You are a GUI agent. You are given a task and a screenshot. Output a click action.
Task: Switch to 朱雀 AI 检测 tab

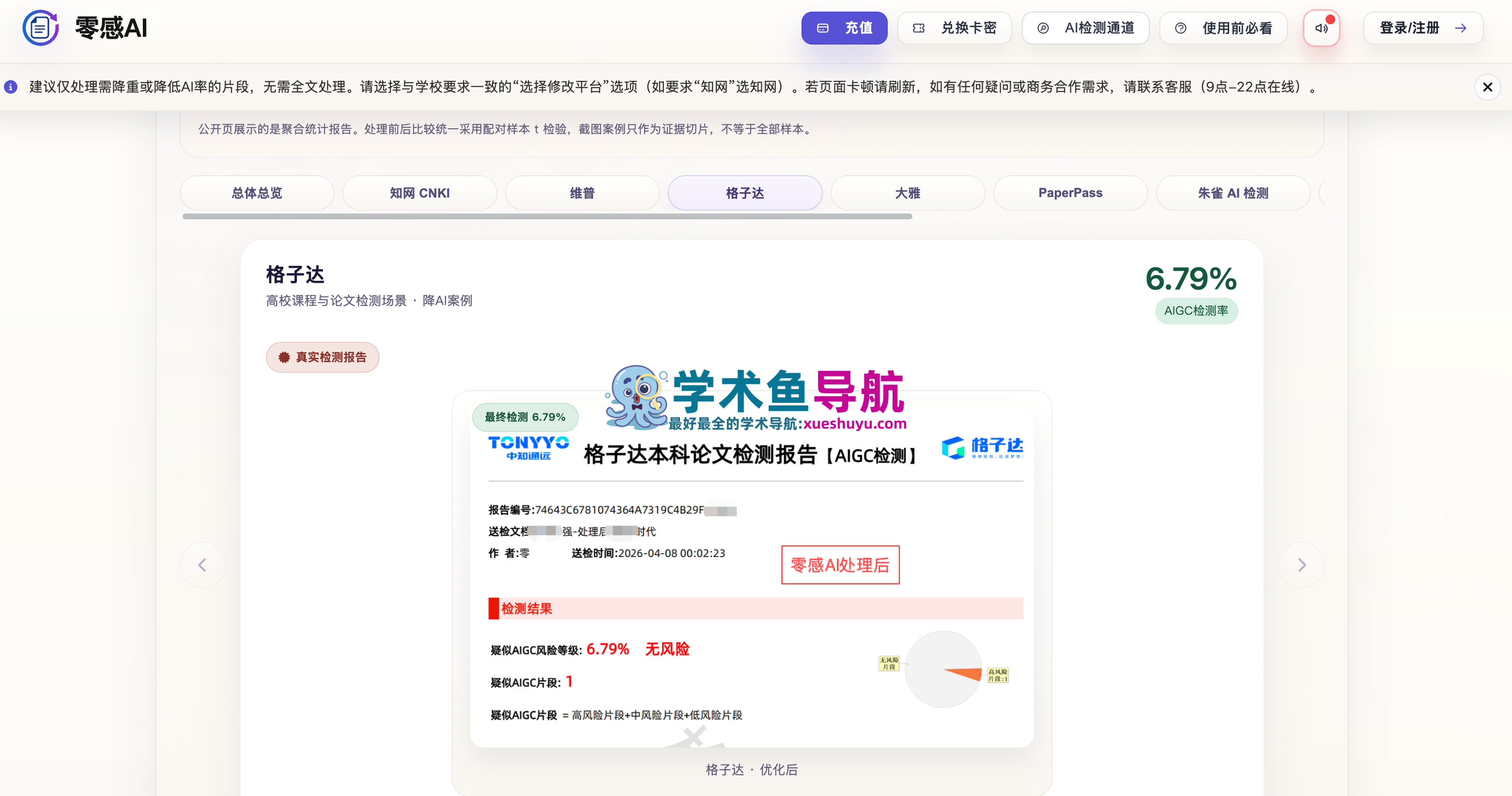[1233, 193]
